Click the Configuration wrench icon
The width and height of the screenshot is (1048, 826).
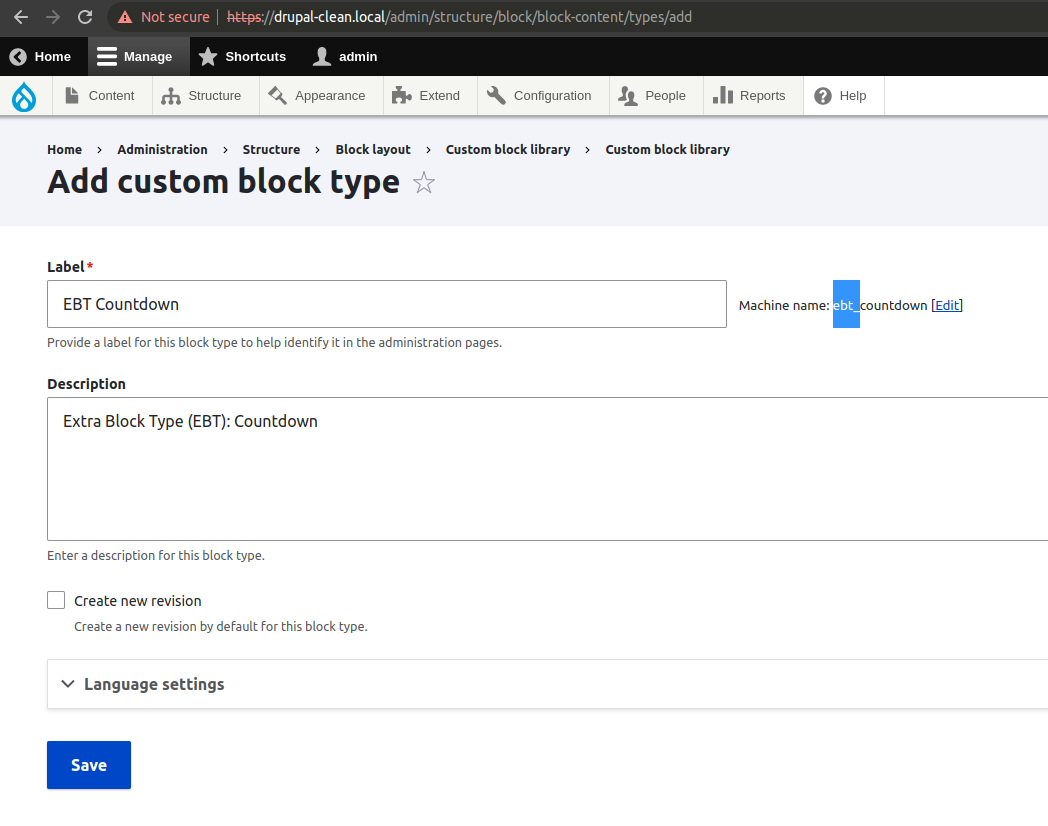(x=496, y=94)
